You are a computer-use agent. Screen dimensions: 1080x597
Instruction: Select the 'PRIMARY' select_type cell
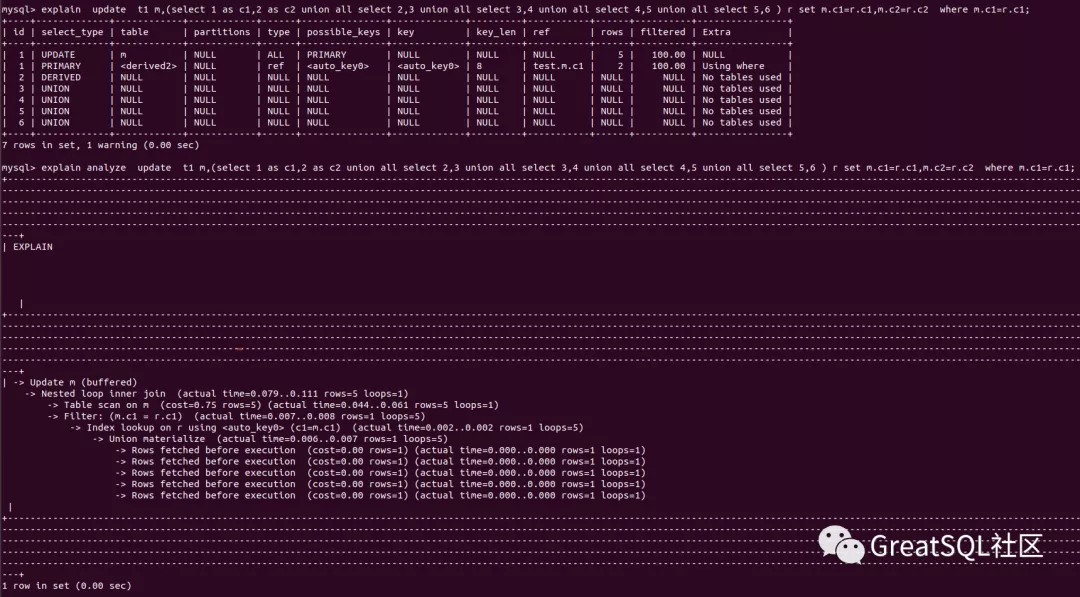[61, 66]
